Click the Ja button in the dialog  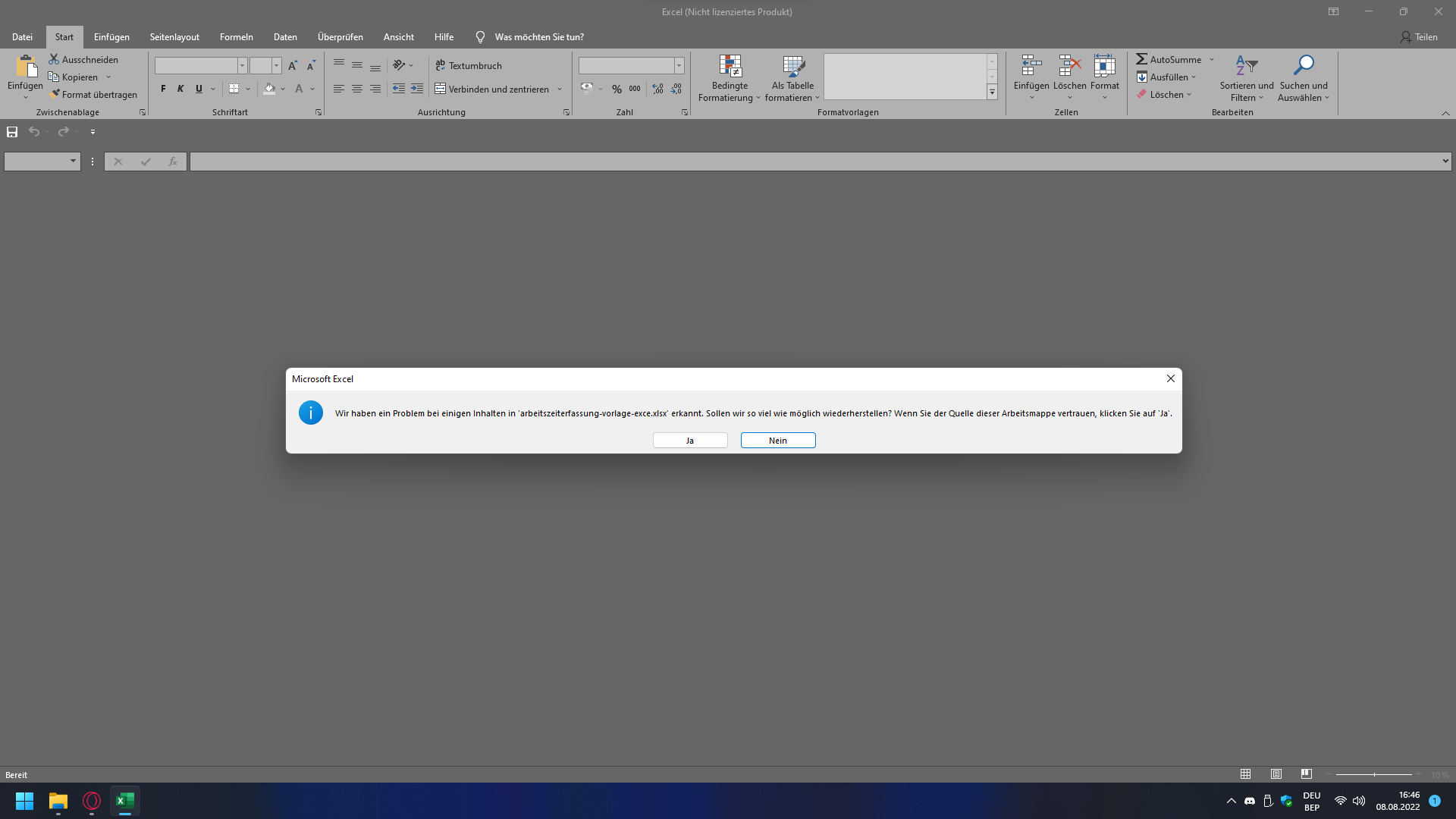point(690,441)
